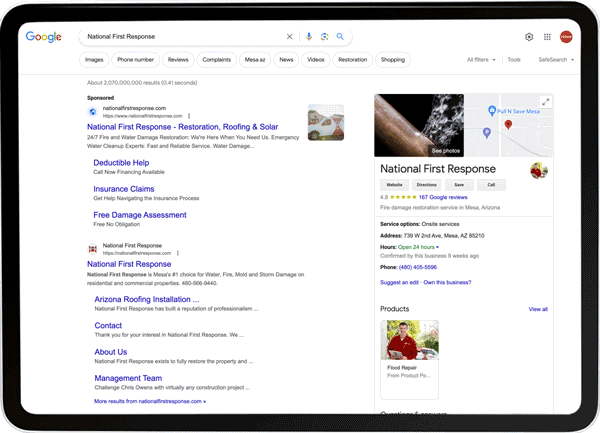Open settings gear icon
The image size is (600, 433).
(529, 37)
